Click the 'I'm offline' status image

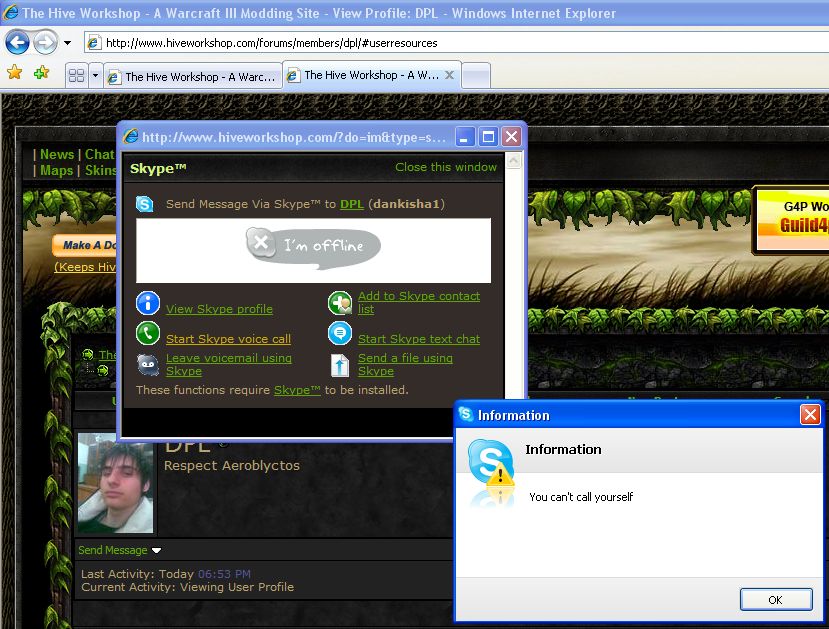coord(314,249)
